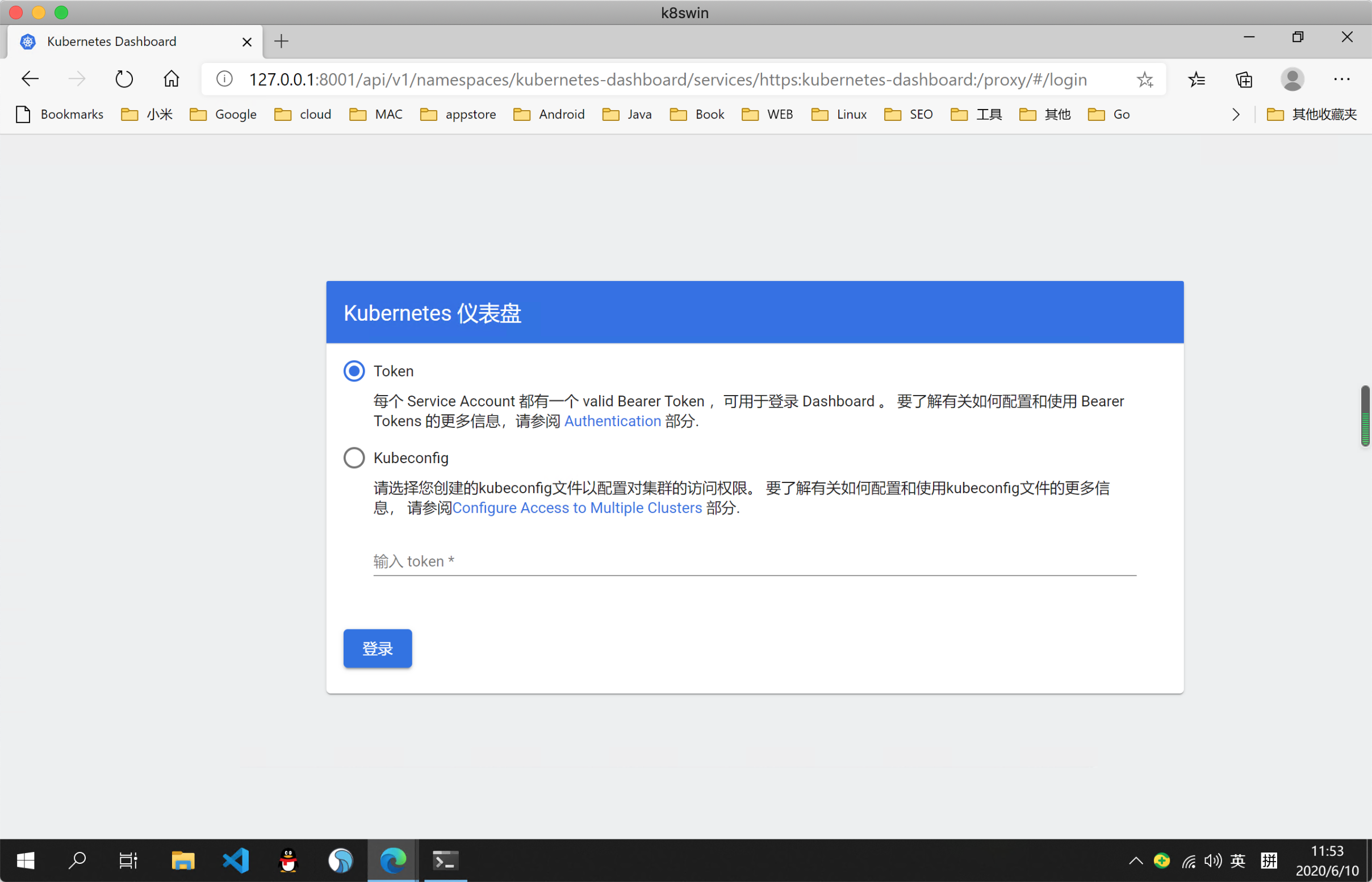
Task: Click the browser home icon
Action: coord(171,78)
